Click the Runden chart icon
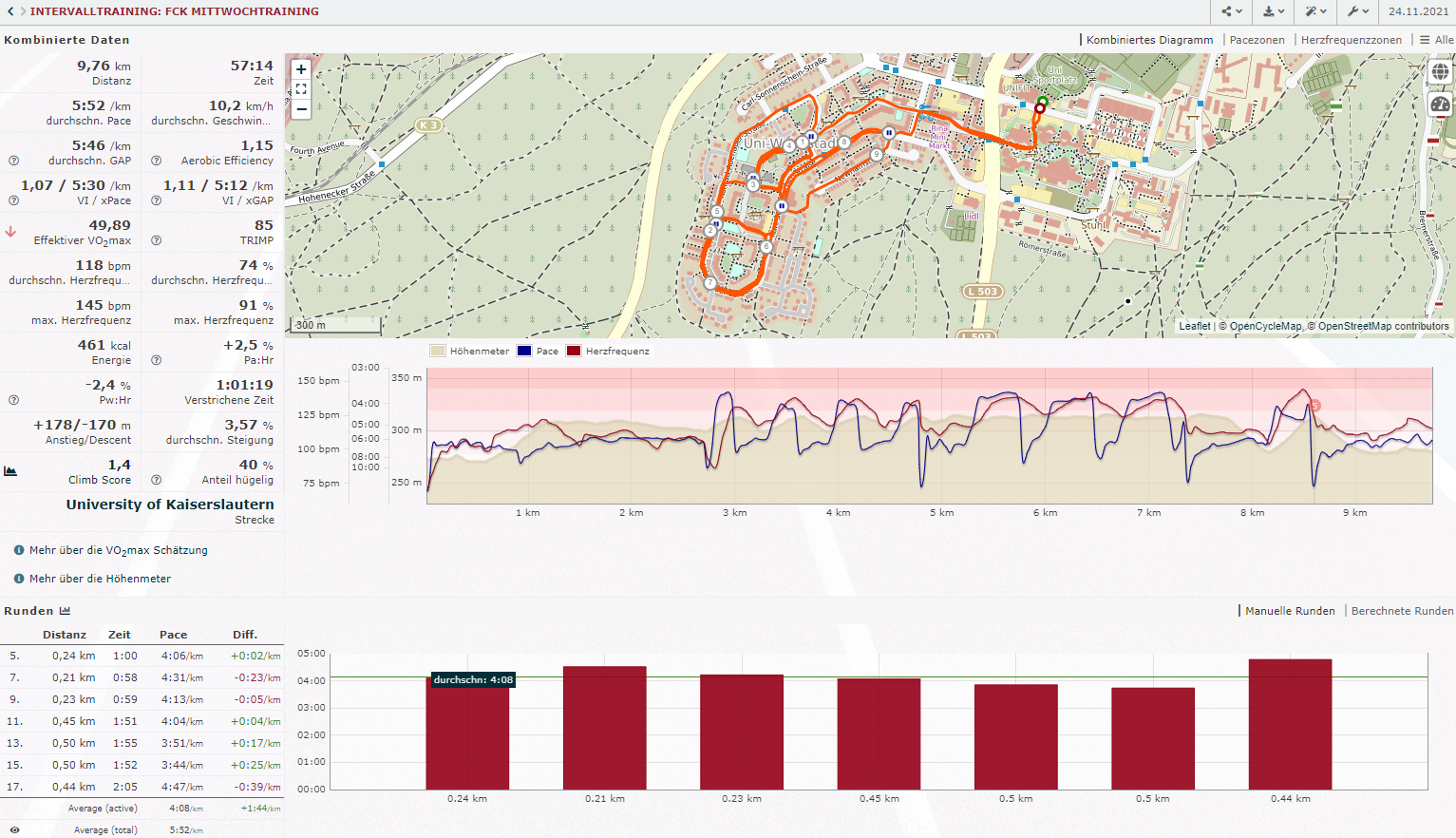Viewport: 1456px width, 838px height. click(x=66, y=611)
